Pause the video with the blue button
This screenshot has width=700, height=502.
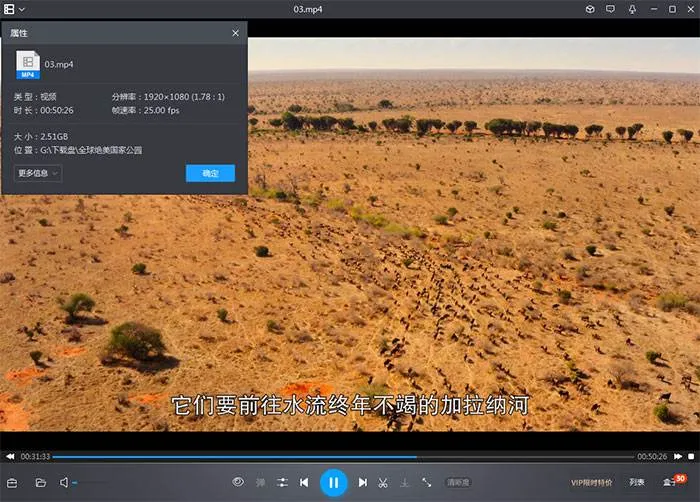point(333,482)
